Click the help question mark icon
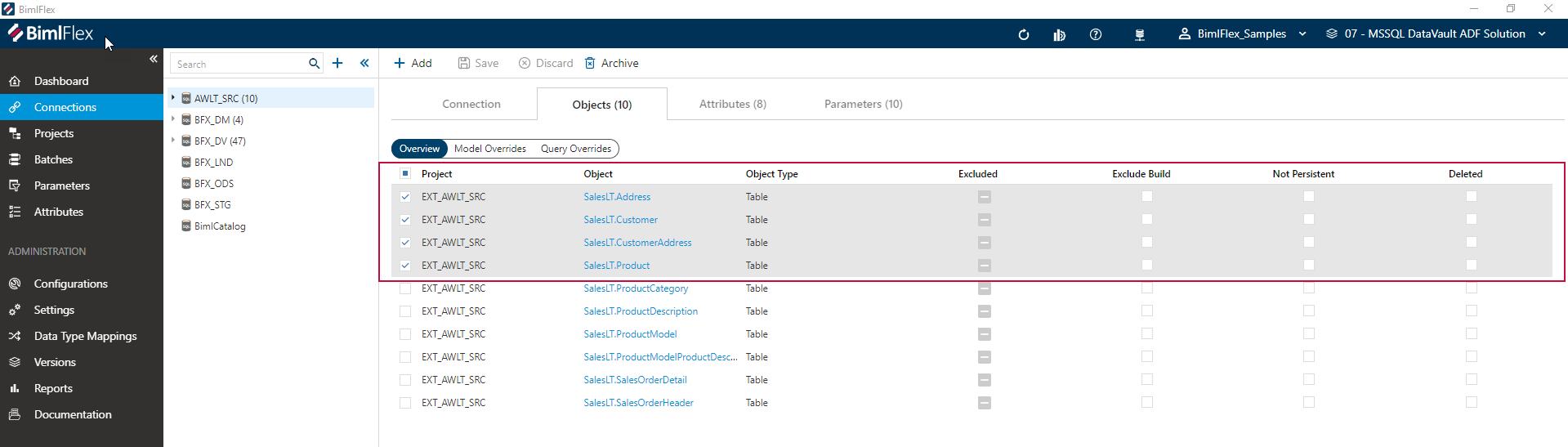Viewport: 1568px width, 447px height. [1096, 34]
